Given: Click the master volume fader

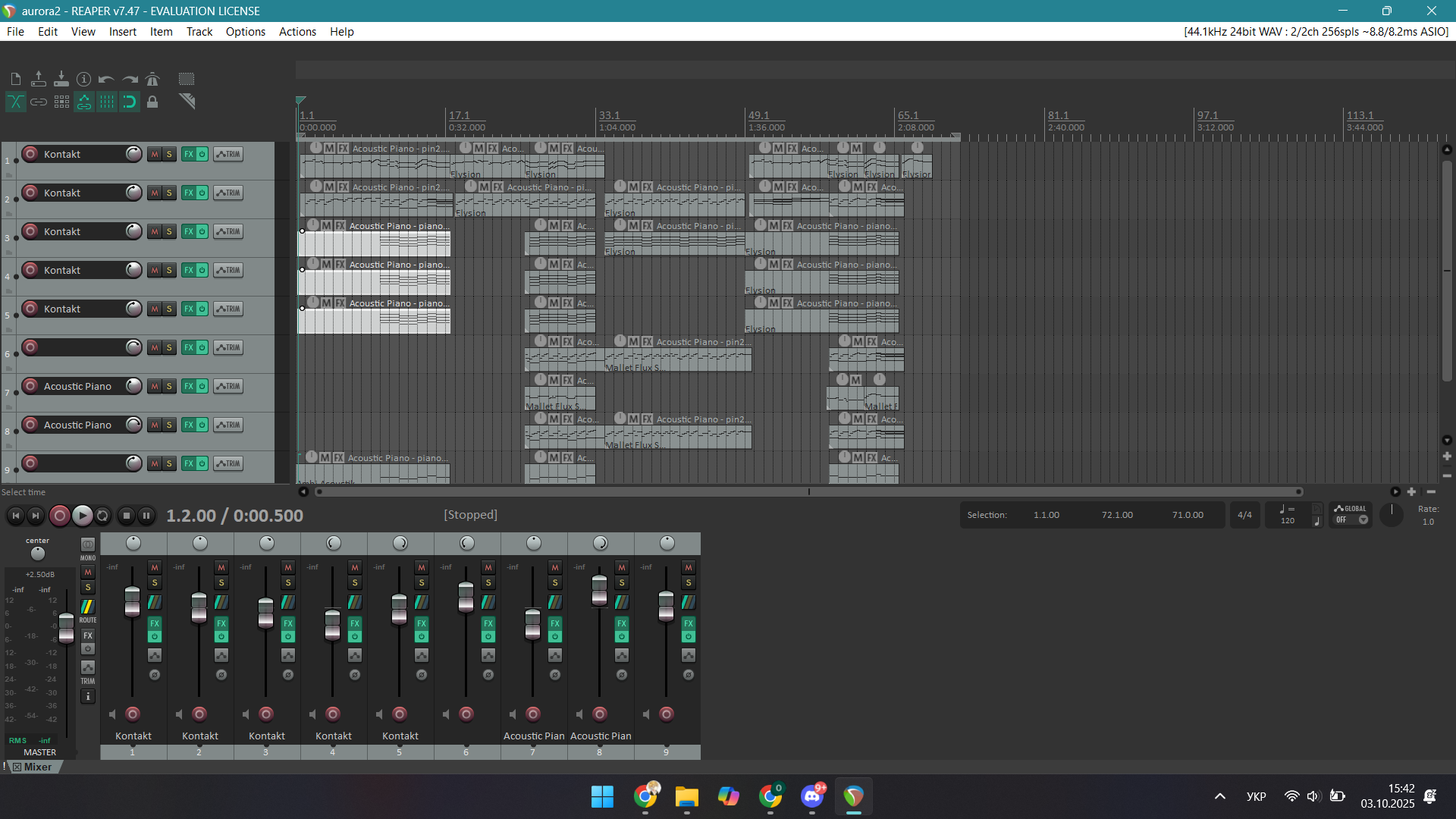Looking at the screenshot, I should 67,628.
